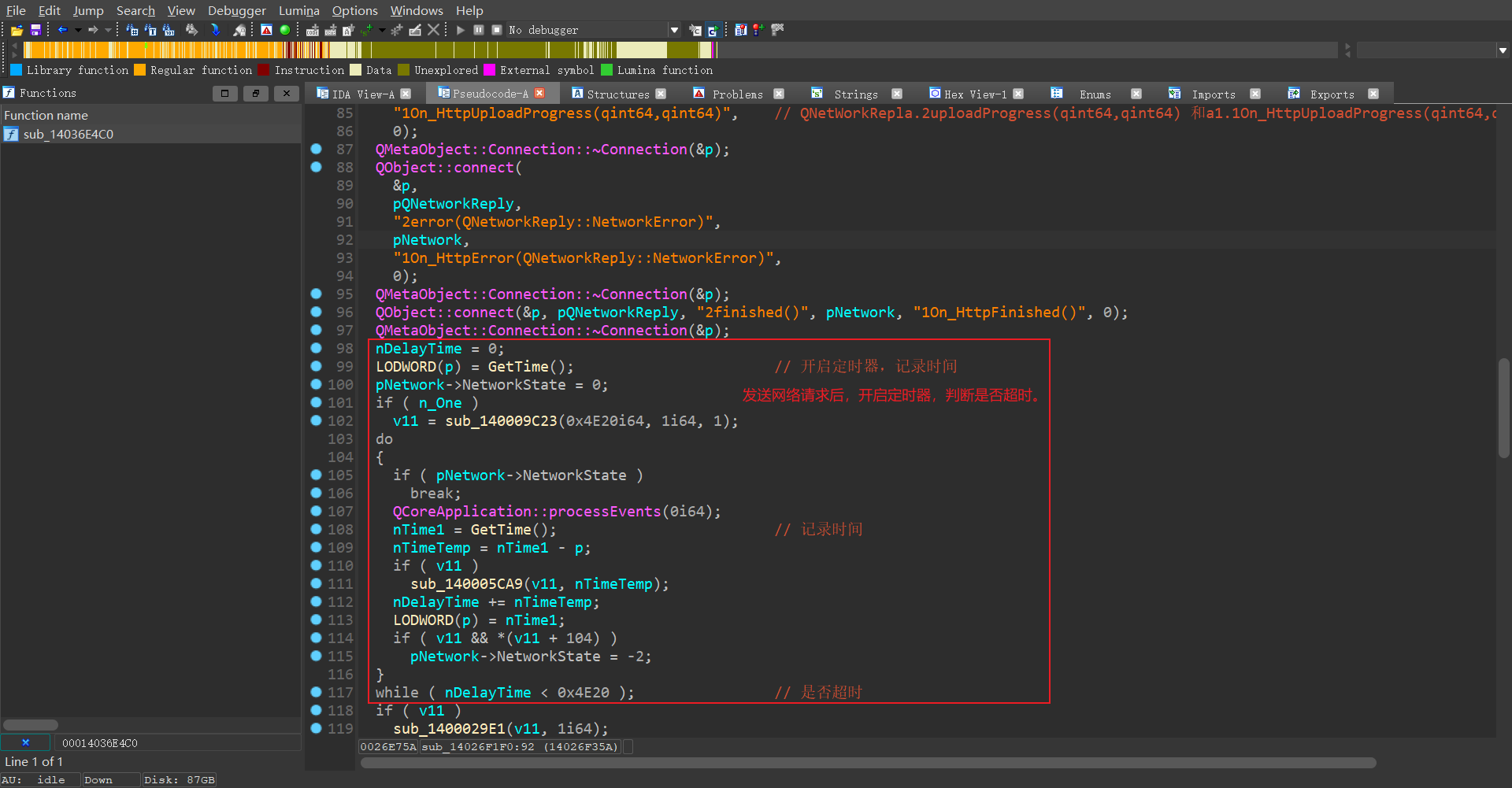
Task: Start the process with the play icon
Action: [461, 30]
